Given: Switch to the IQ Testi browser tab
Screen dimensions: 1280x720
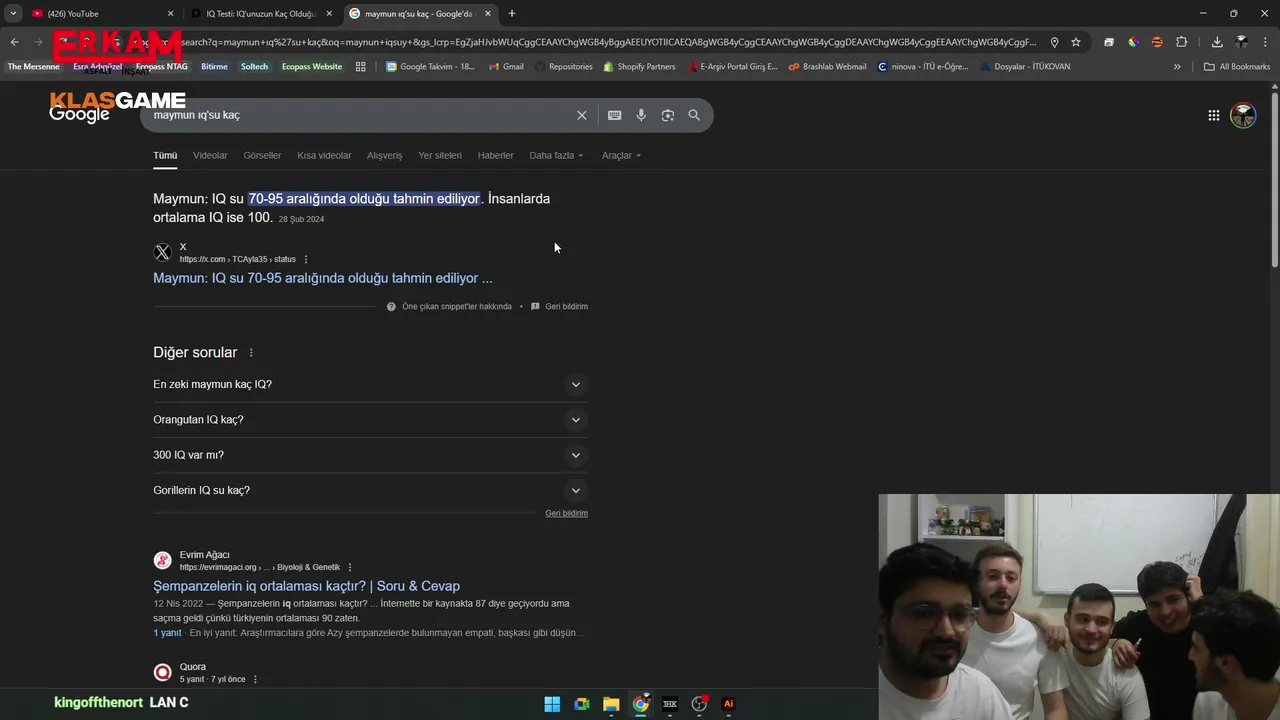Looking at the screenshot, I should pyautogui.click(x=260, y=13).
